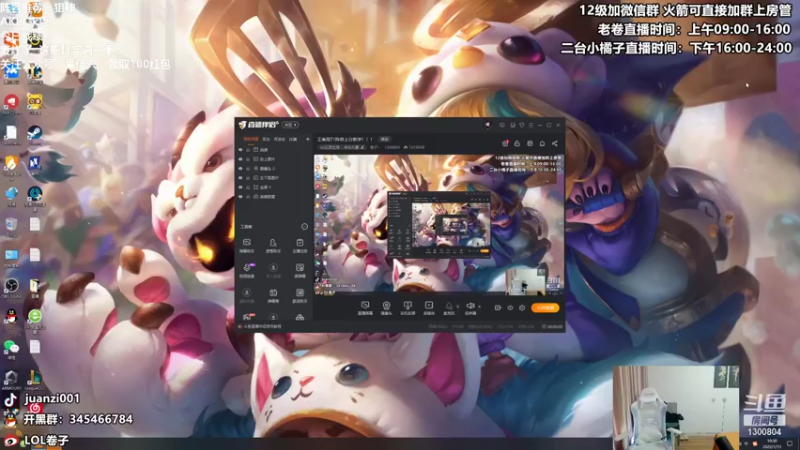Open the mode pill next to app logo

coord(290,125)
